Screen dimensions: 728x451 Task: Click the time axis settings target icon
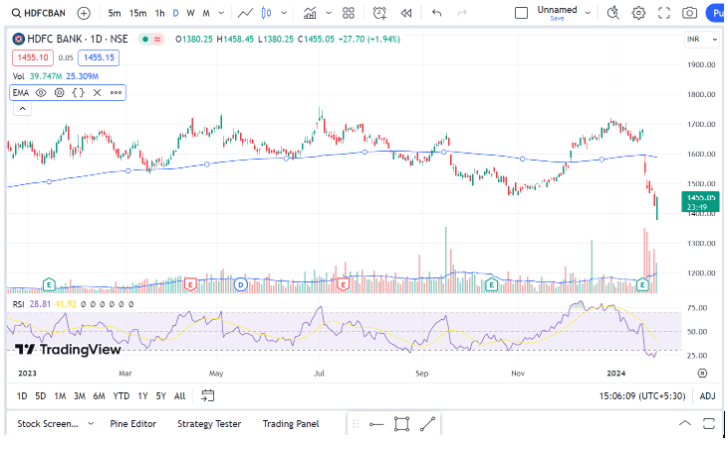(702, 373)
